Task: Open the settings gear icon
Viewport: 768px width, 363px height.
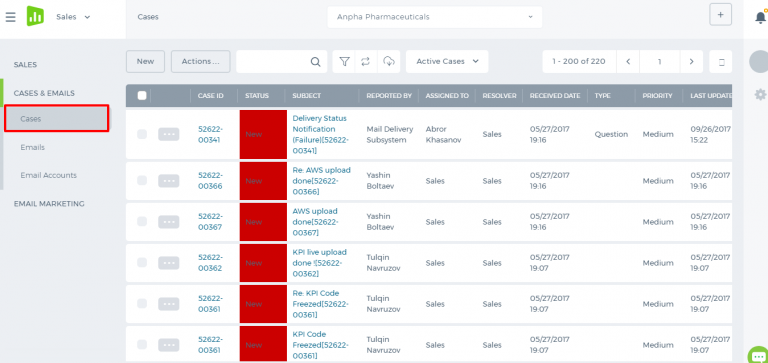Action: tap(761, 94)
